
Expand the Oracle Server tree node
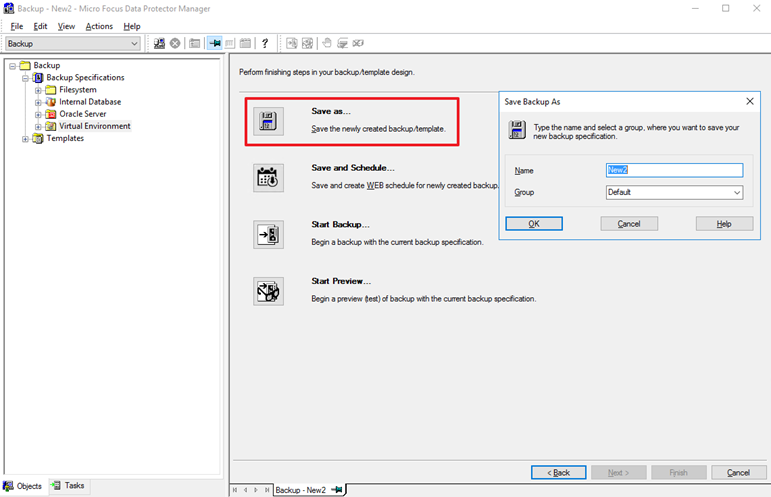38,115
